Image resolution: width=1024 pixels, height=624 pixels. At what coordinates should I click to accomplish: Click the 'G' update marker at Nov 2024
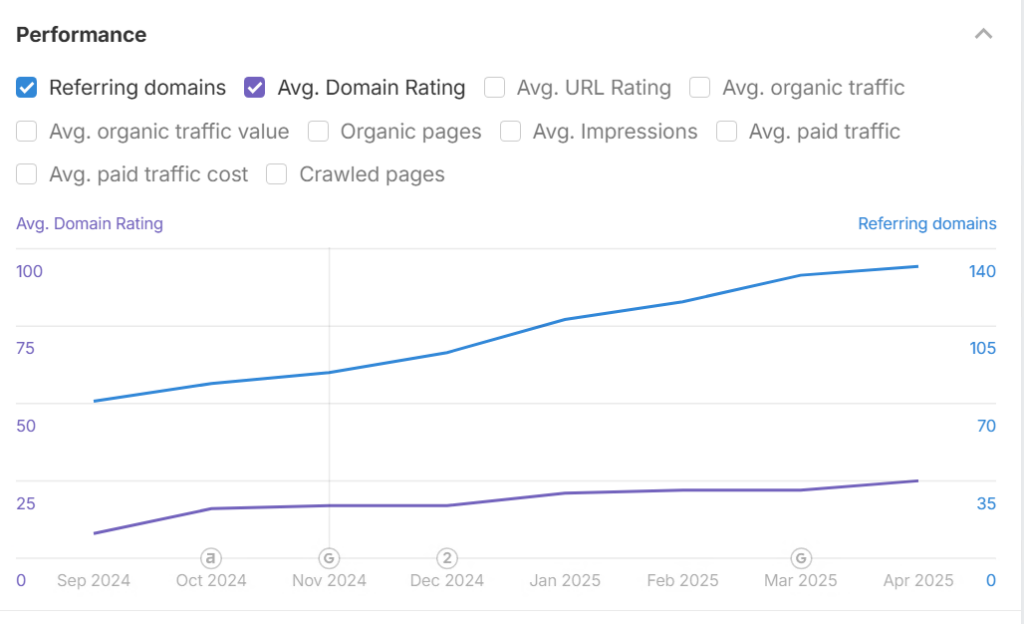[329, 558]
